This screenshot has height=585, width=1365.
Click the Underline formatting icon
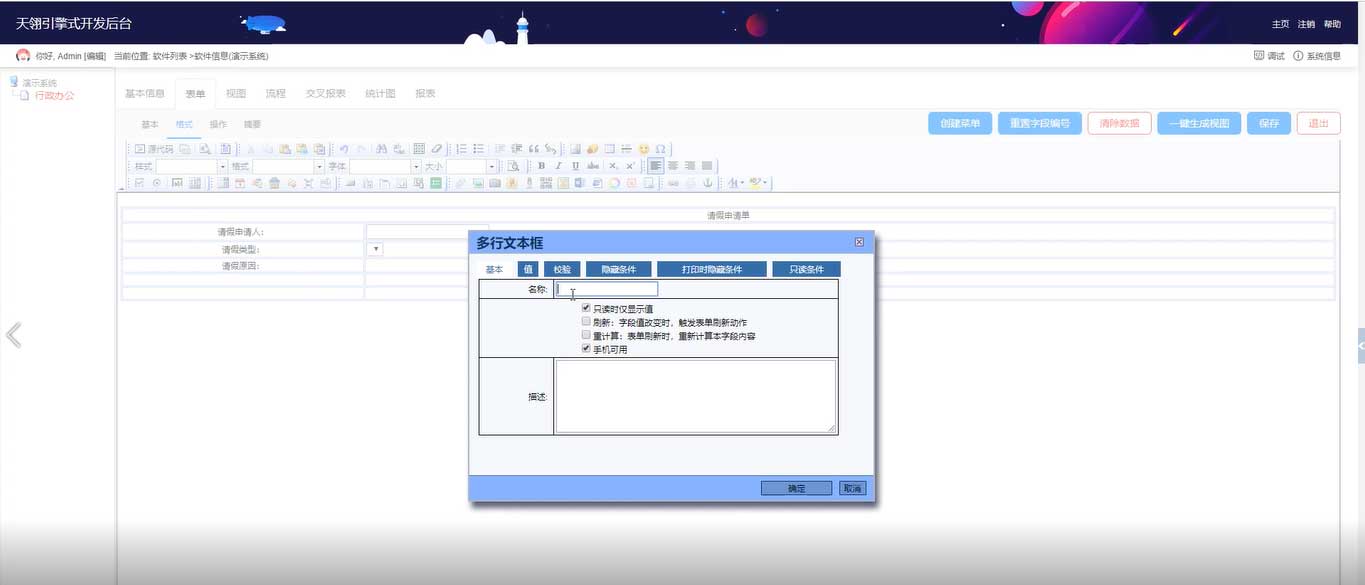[575, 166]
